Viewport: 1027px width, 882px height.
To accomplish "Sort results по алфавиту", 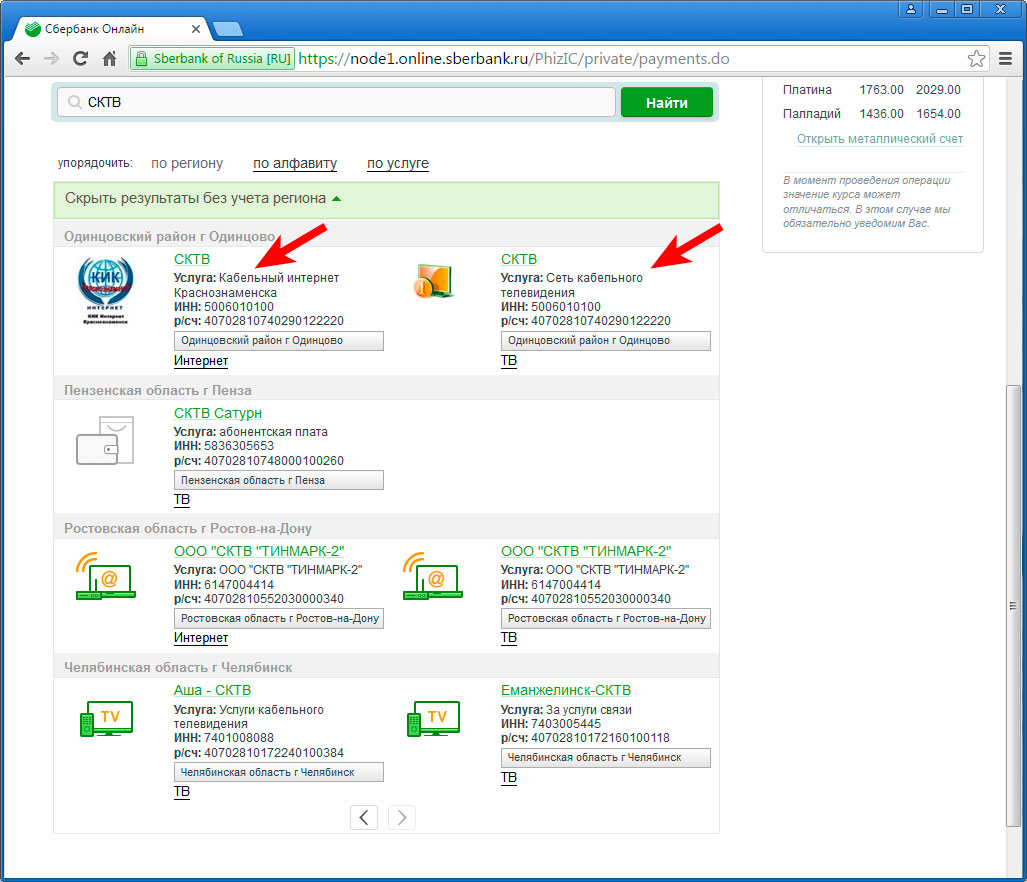I will pos(295,163).
